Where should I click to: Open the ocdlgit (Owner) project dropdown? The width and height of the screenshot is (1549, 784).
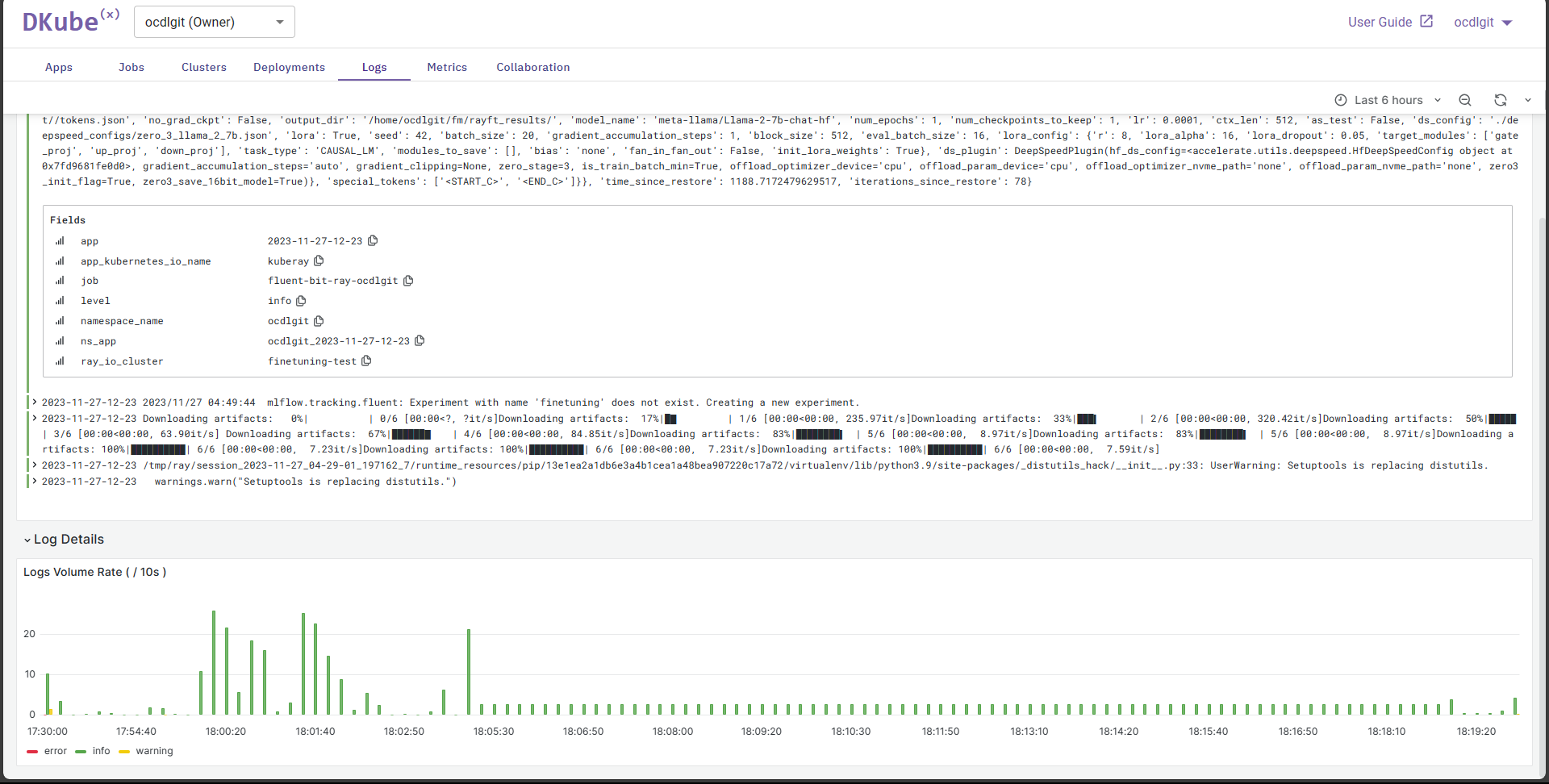pos(214,22)
